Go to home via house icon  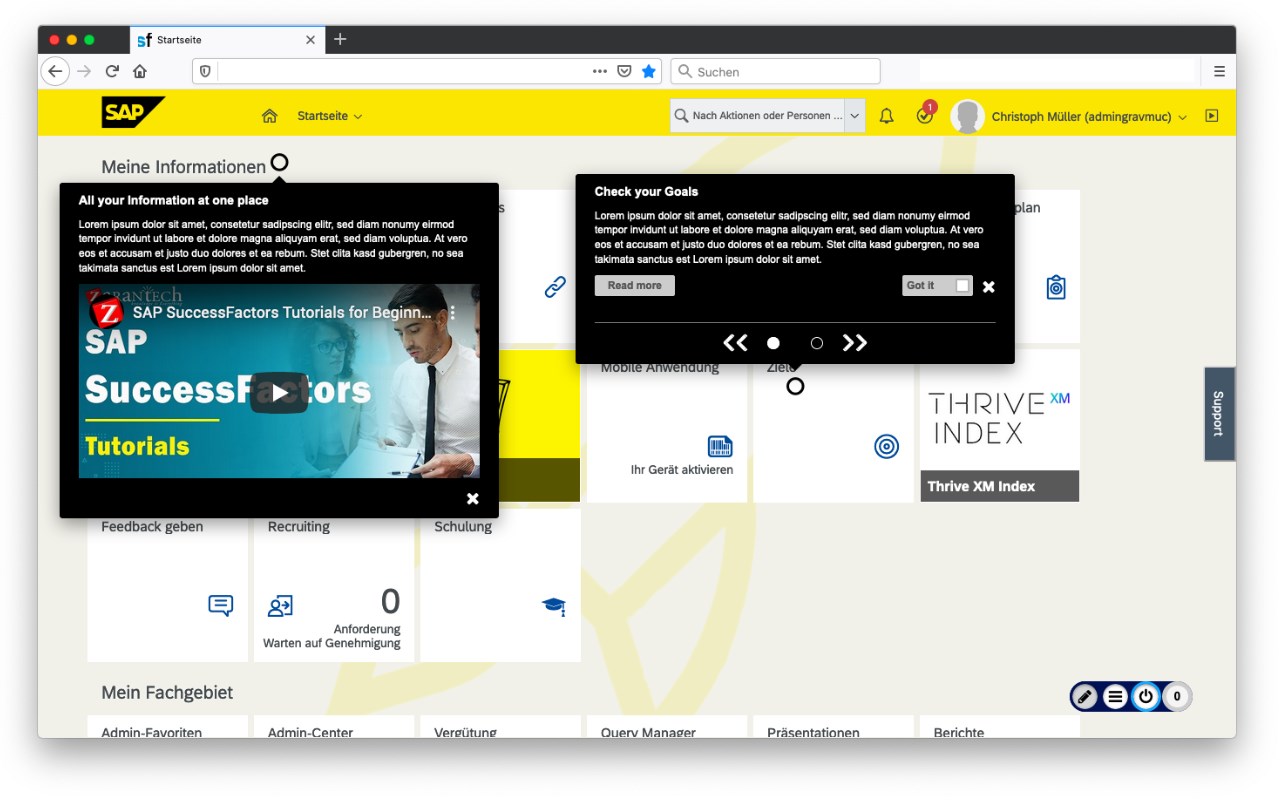coord(269,116)
